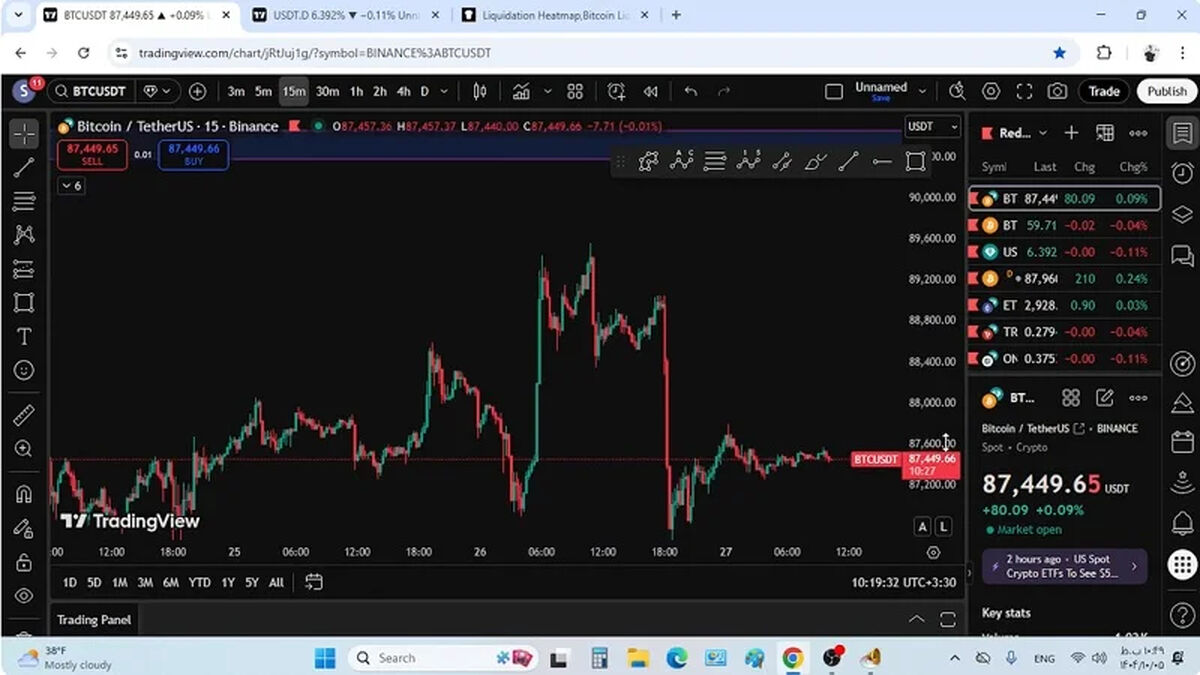Click the Publish button
Screen dimensions: 1200x675
(x=1167, y=91)
